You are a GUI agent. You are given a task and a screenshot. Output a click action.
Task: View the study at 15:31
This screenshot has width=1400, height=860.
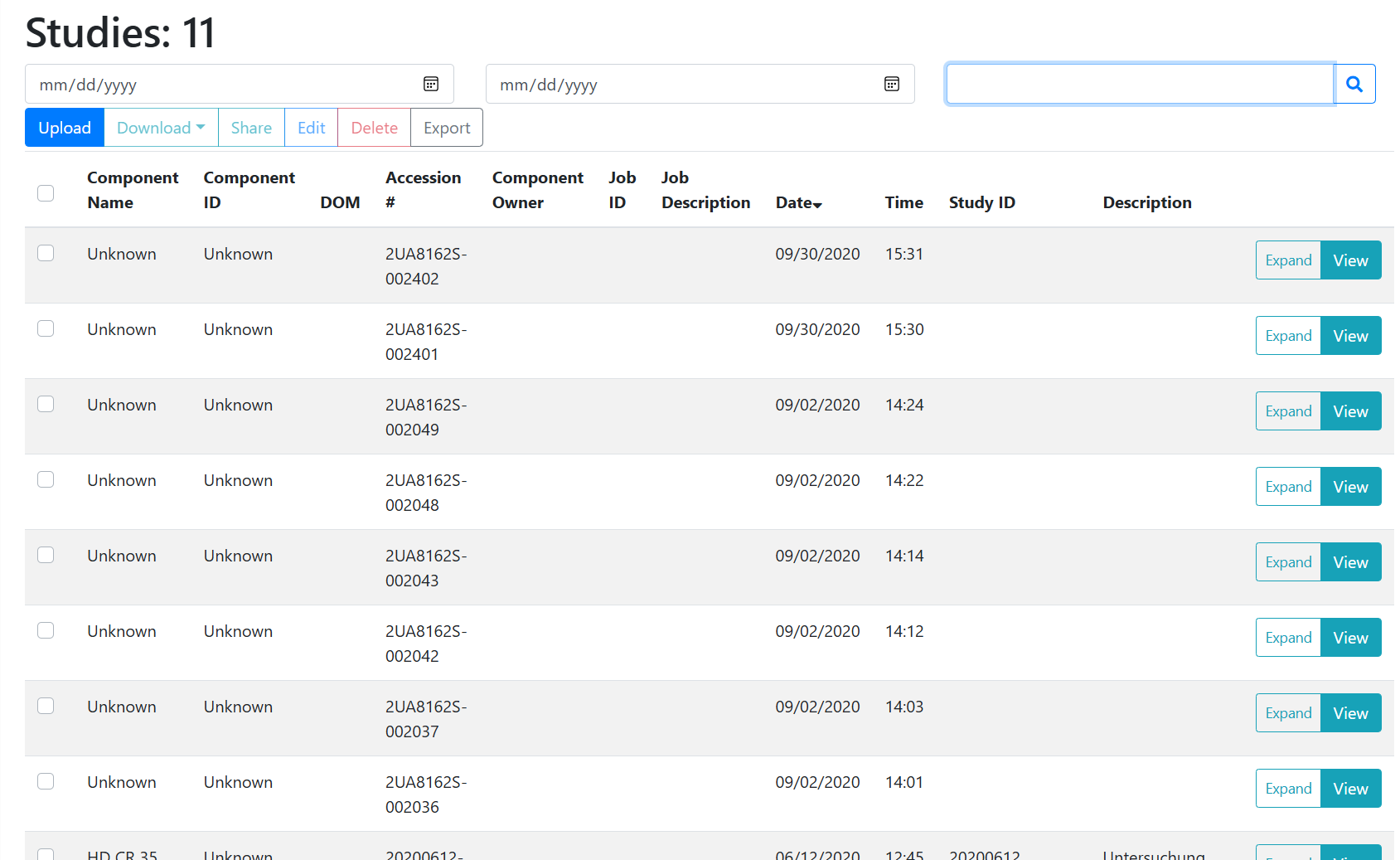tap(1350, 260)
